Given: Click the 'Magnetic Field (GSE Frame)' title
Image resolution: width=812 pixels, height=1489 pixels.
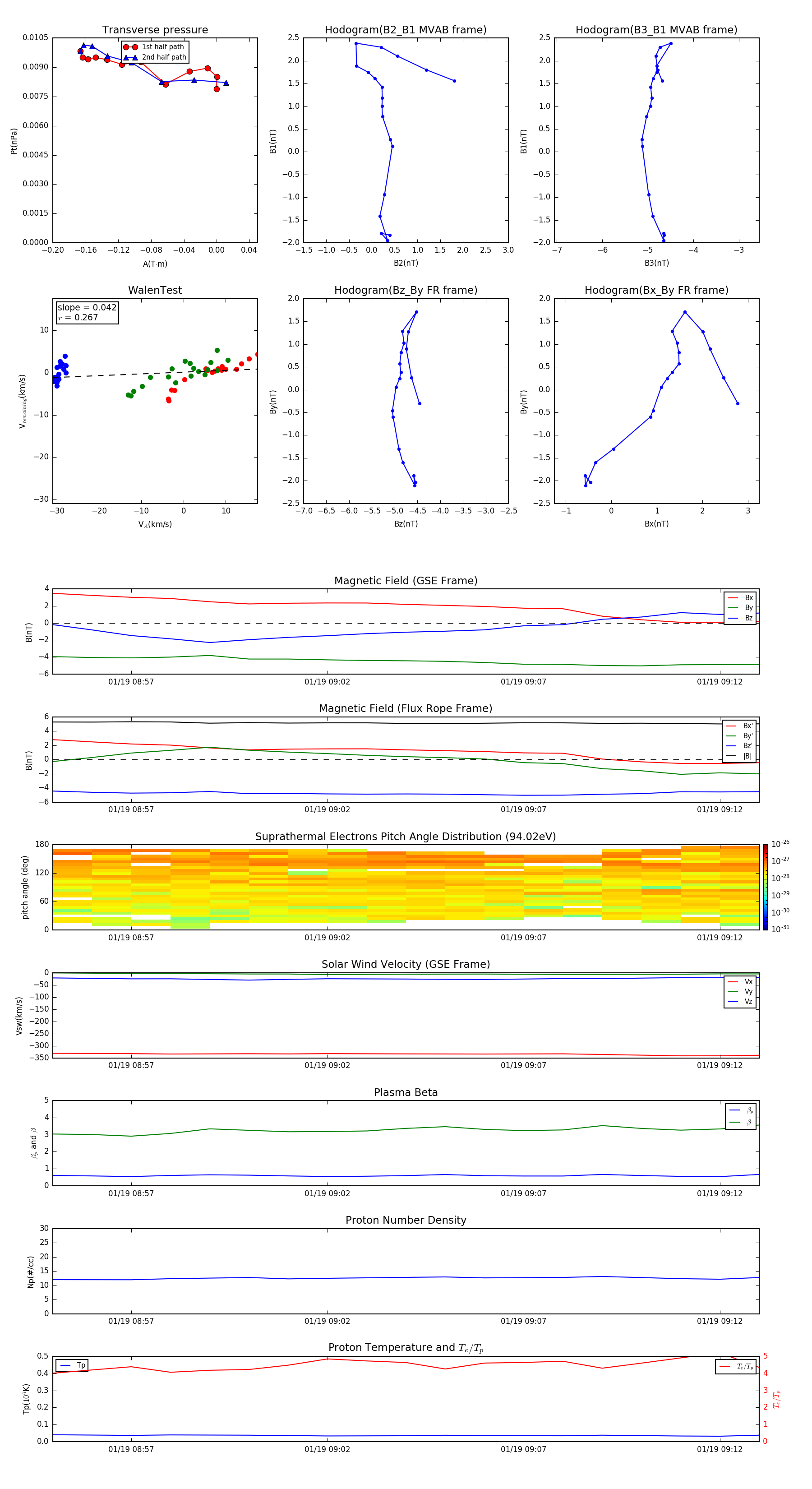Looking at the screenshot, I should (406, 581).
